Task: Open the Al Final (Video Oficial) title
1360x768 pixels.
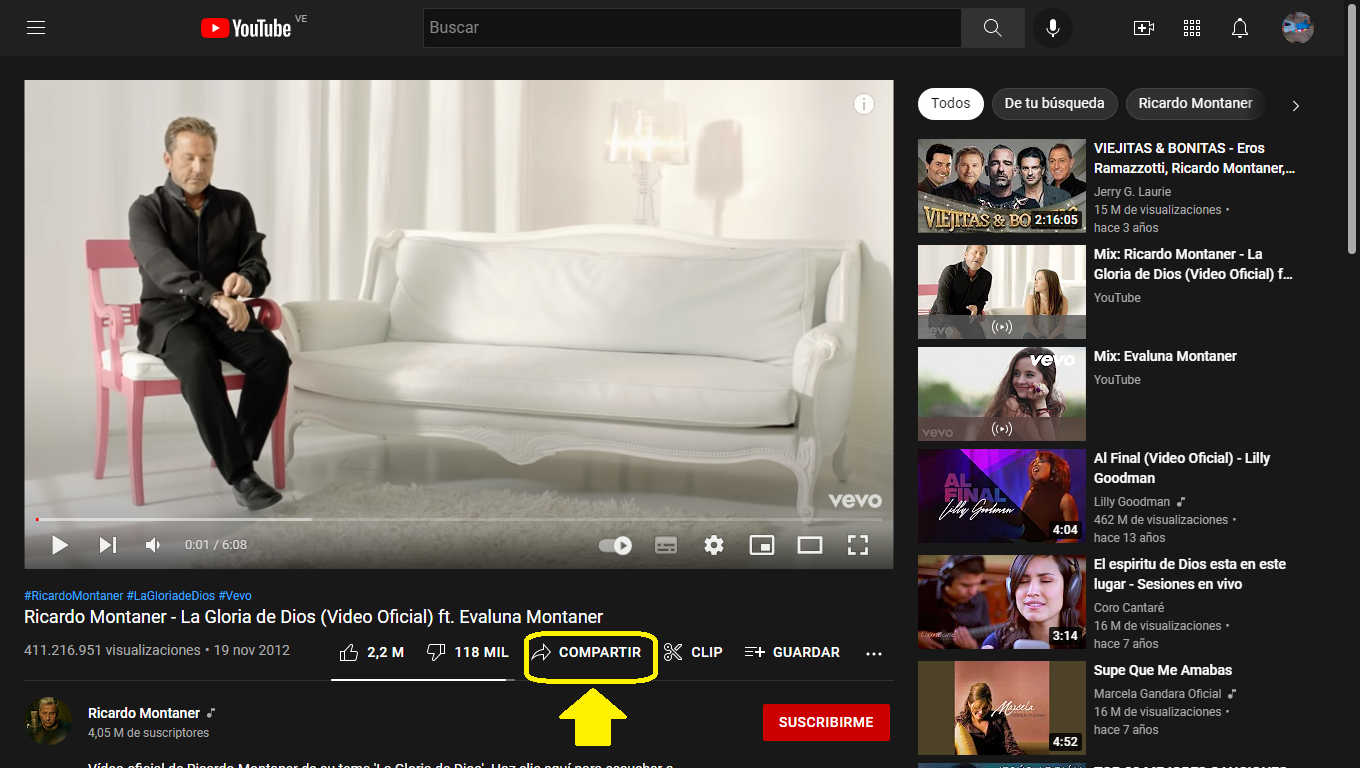Action: pos(1182,468)
